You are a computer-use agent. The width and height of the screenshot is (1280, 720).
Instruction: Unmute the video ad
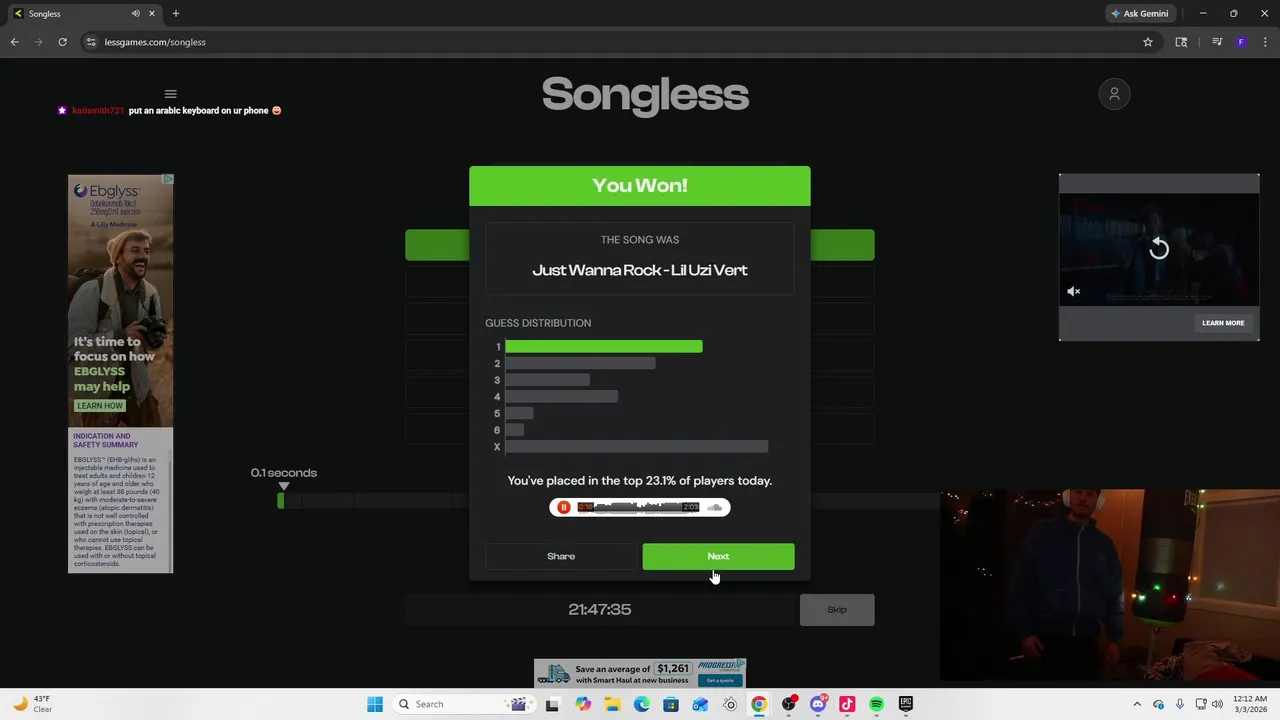point(1074,292)
